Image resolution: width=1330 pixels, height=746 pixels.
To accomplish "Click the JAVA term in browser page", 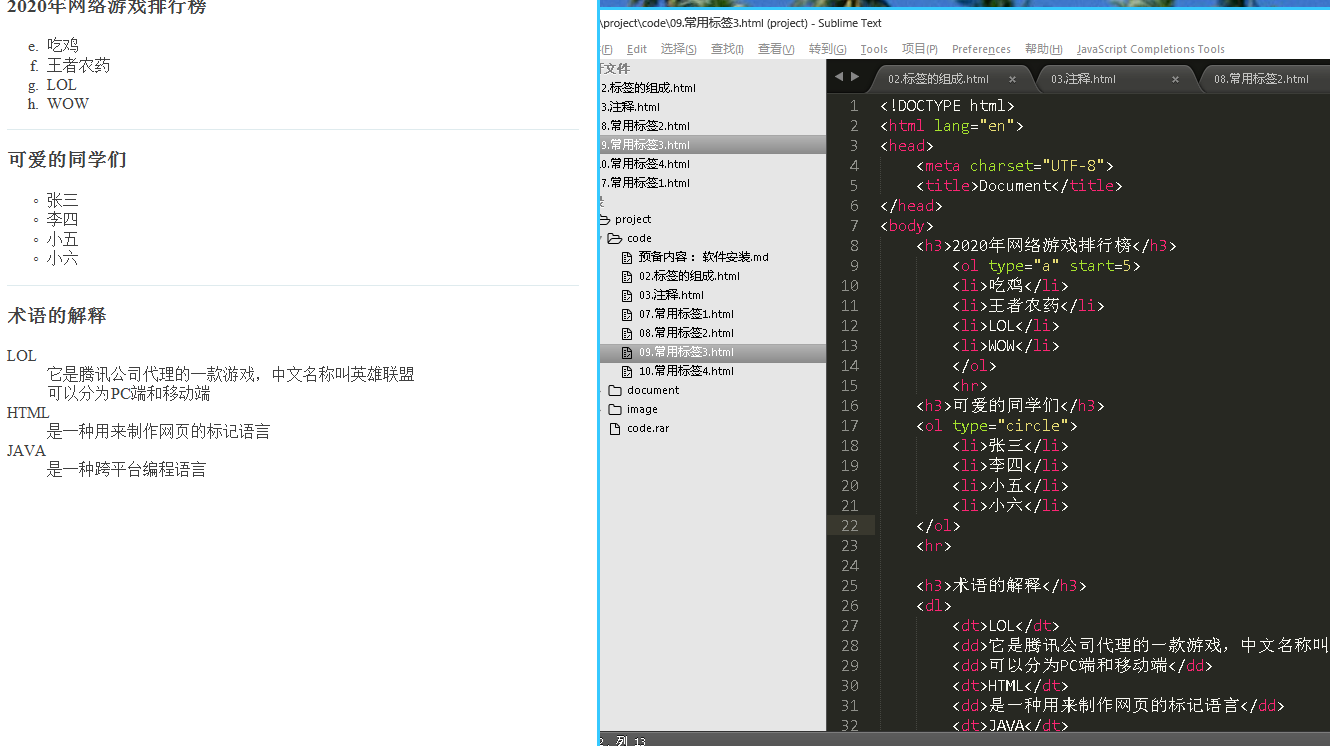I will coord(27,451).
